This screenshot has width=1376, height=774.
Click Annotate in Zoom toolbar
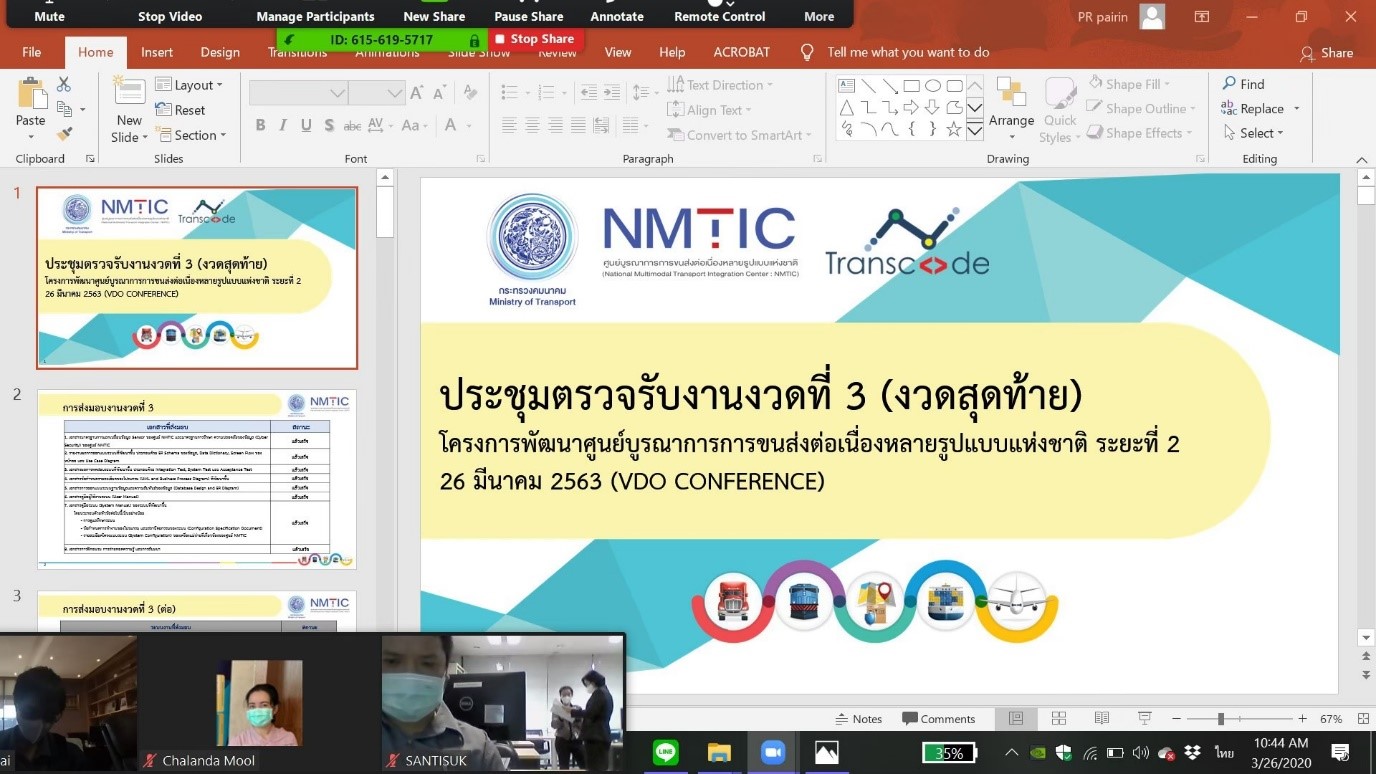point(617,16)
